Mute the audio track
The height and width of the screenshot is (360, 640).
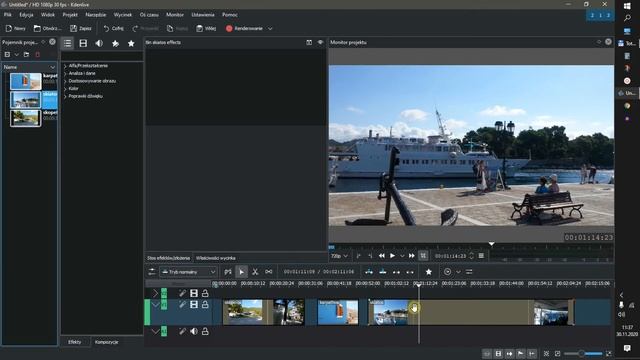coord(194,331)
